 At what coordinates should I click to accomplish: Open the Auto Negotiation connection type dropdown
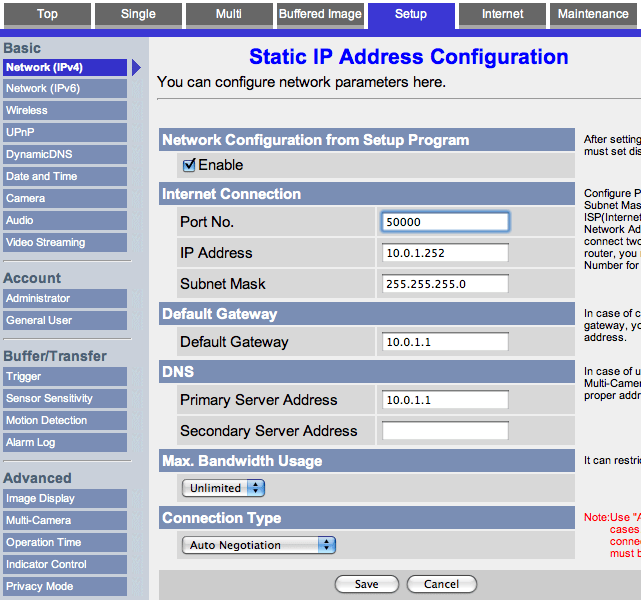pos(259,545)
